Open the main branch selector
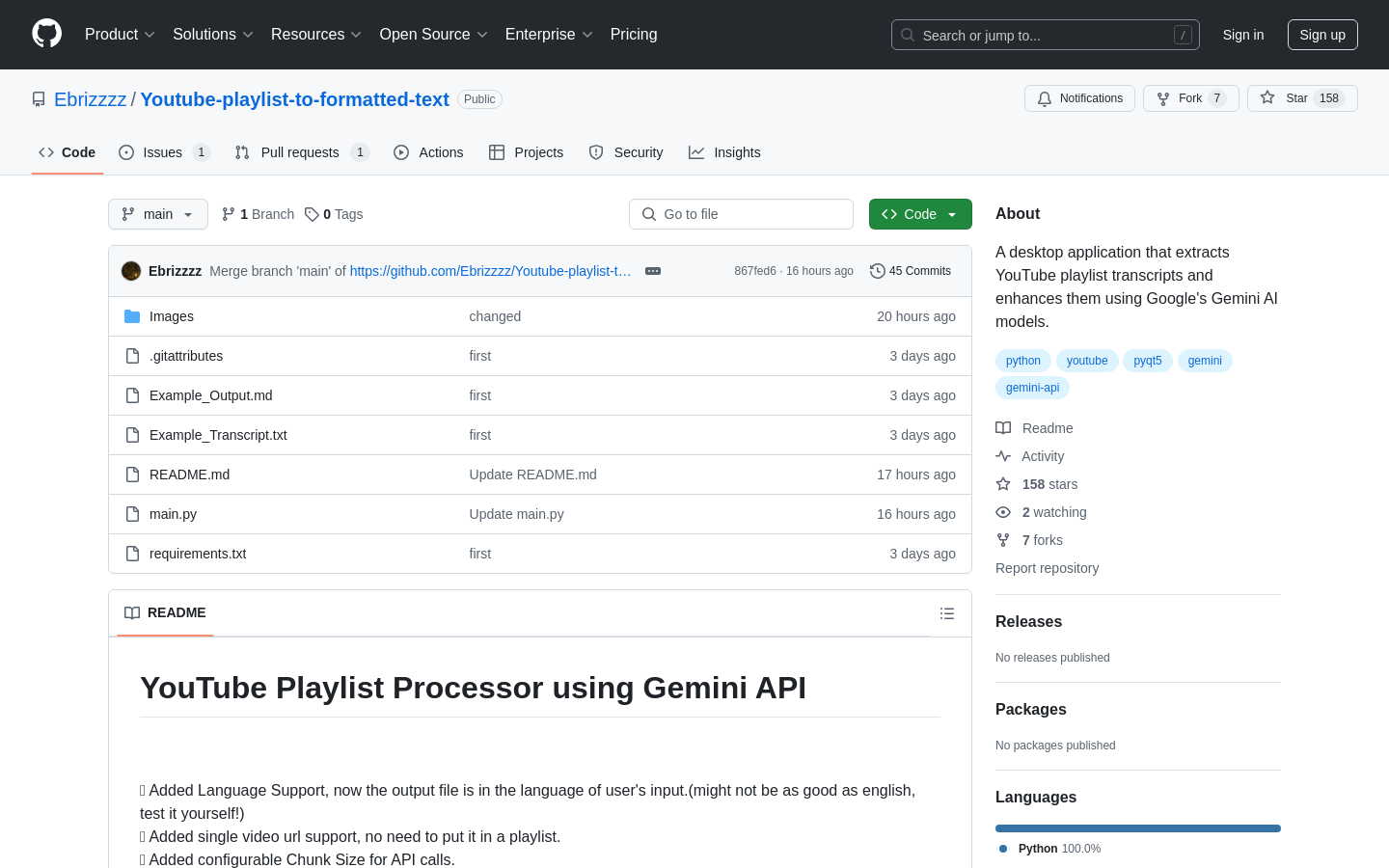The image size is (1389, 868). (x=158, y=214)
